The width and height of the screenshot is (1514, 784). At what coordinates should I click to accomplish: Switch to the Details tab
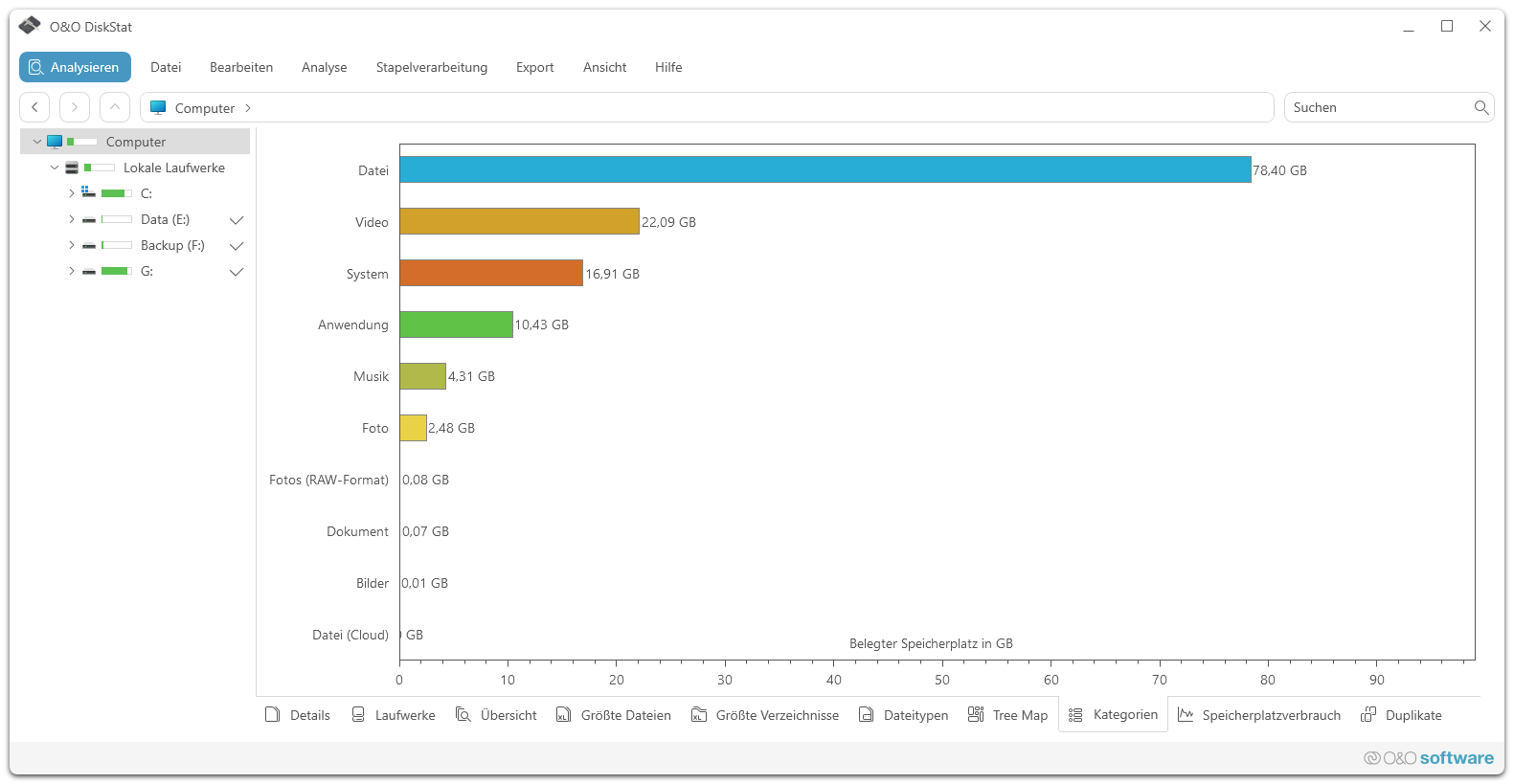[298, 715]
